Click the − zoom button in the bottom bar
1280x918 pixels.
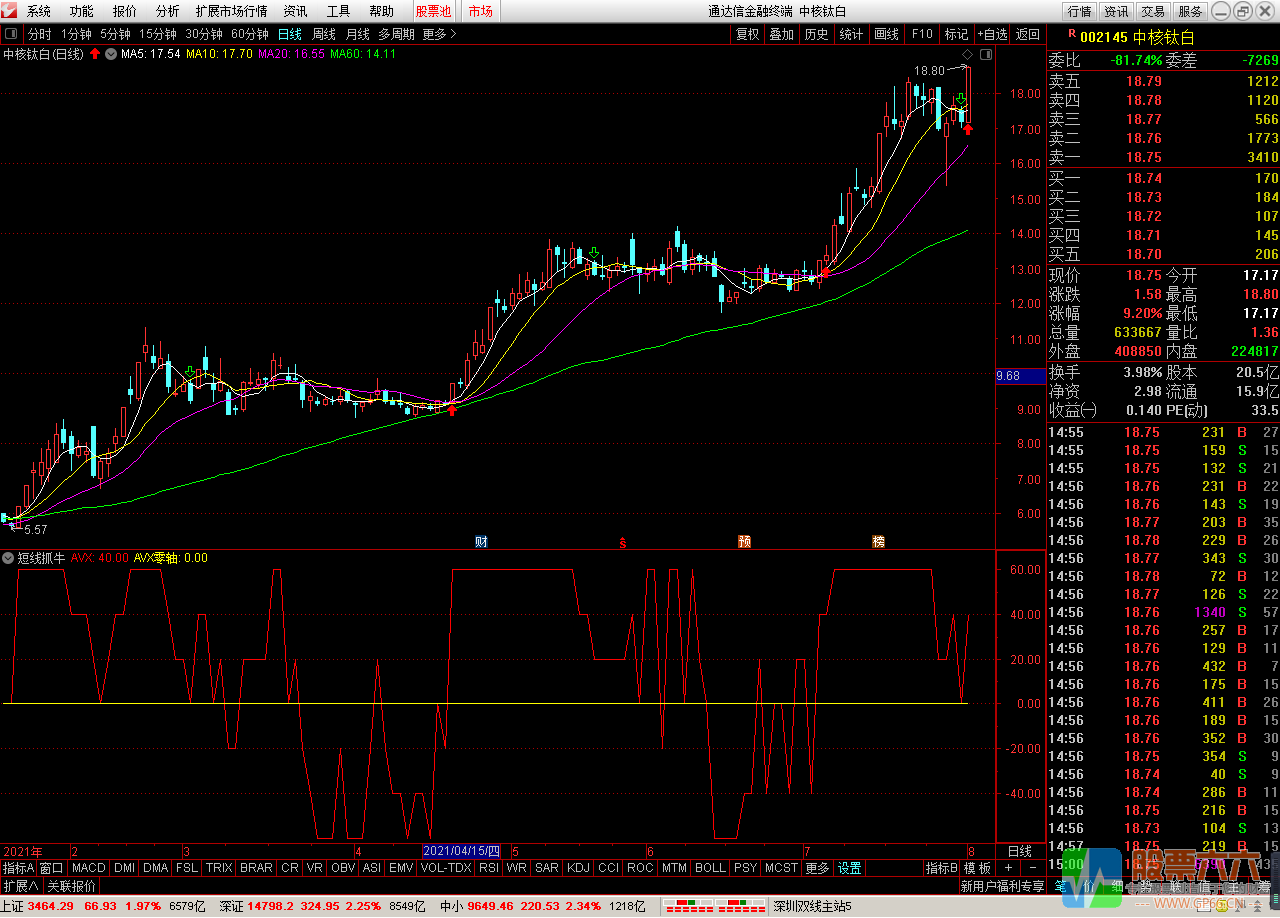click(1031, 868)
